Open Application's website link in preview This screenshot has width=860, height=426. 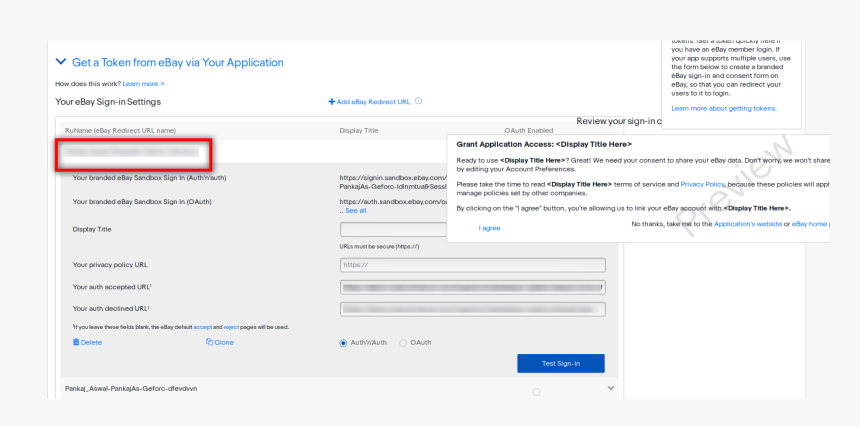[748, 224]
